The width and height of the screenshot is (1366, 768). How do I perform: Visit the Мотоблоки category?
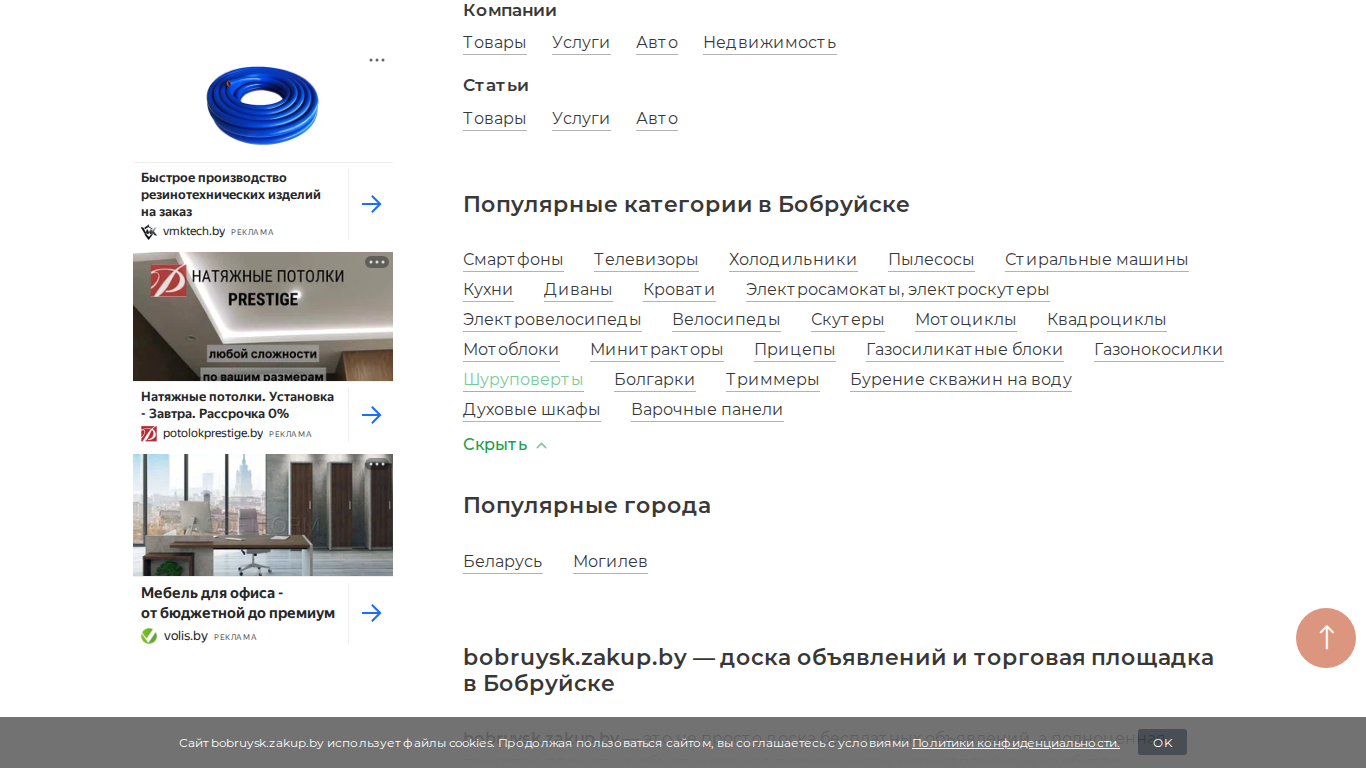click(x=511, y=350)
